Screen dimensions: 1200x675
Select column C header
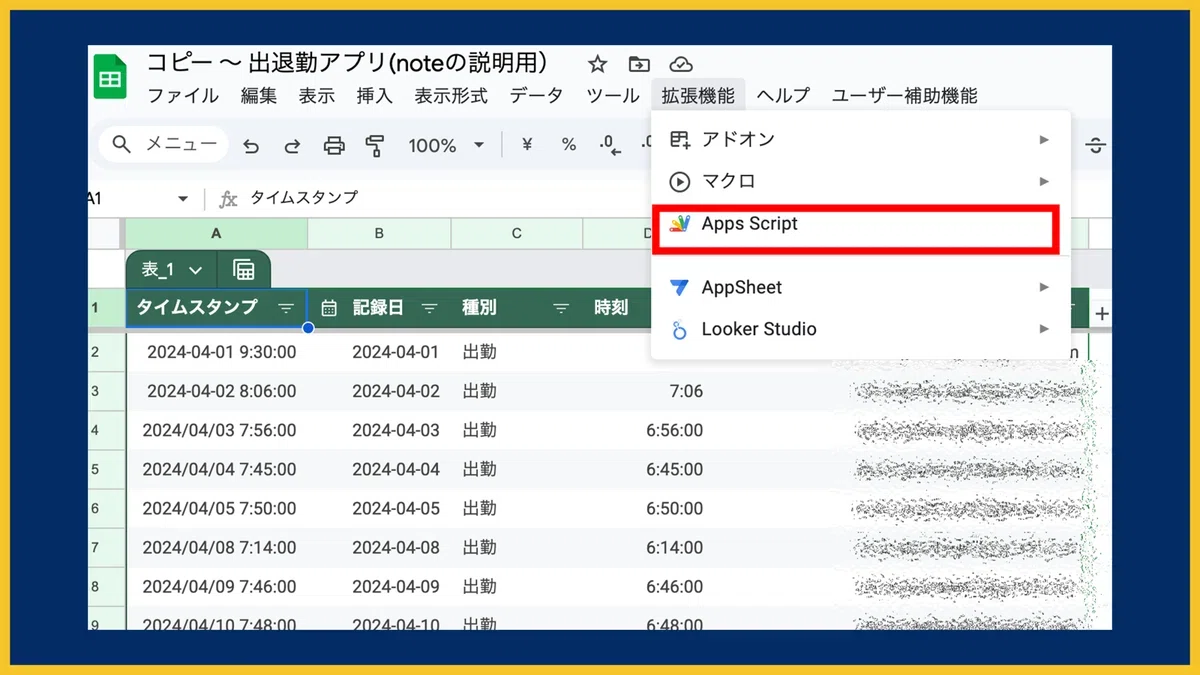516,233
